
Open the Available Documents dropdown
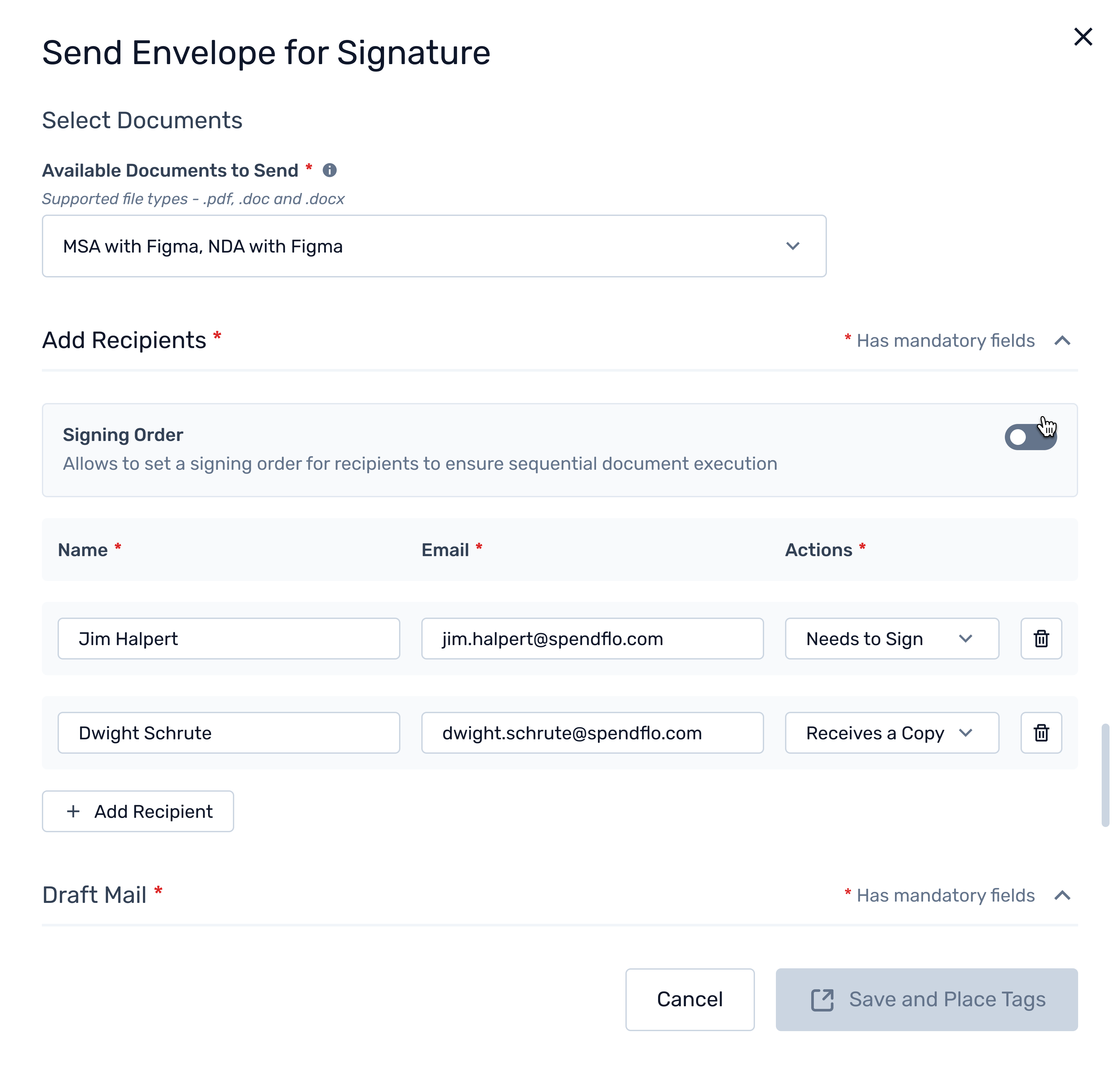(434, 246)
